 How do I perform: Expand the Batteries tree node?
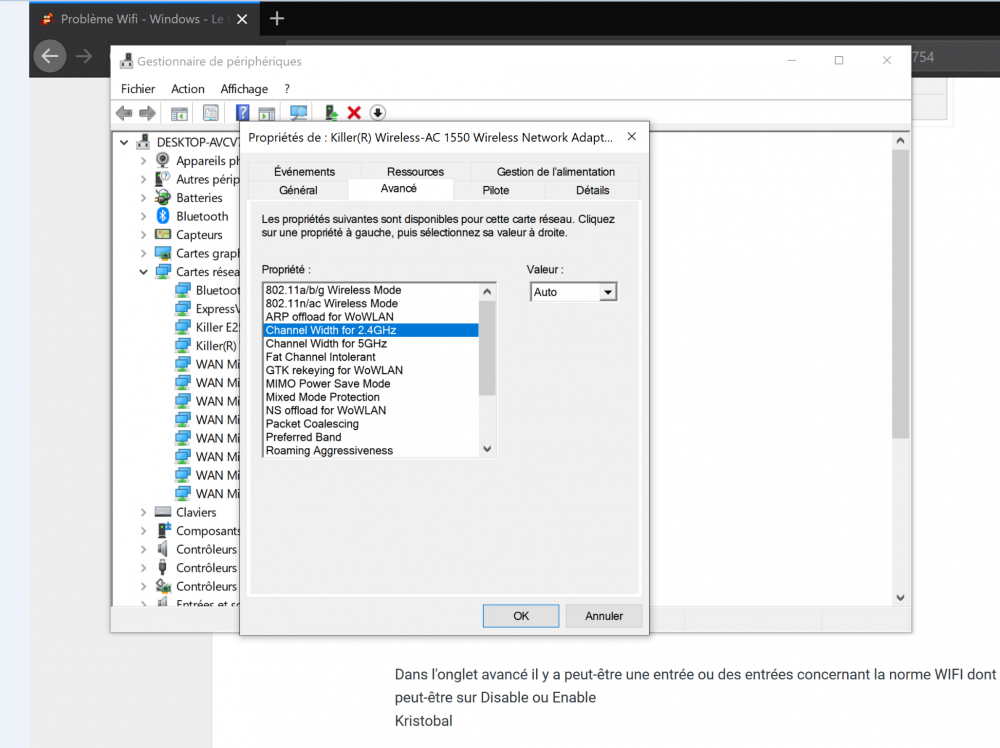pyautogui.click(x=144, y=198)
